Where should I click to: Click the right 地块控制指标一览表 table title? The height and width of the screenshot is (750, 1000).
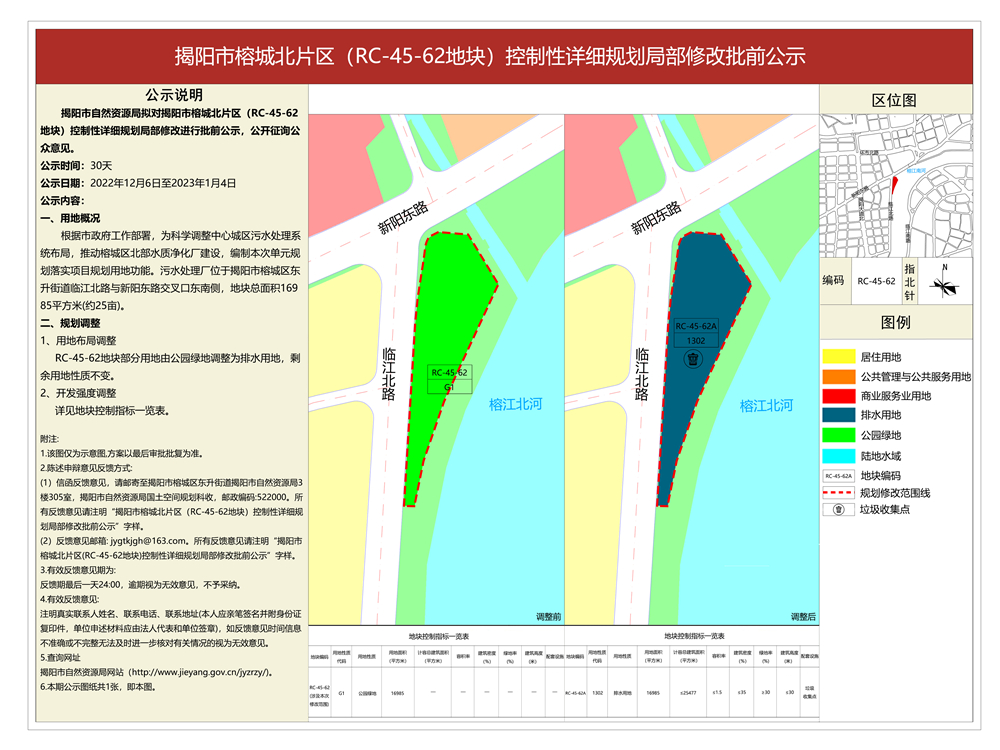(695, 636)
